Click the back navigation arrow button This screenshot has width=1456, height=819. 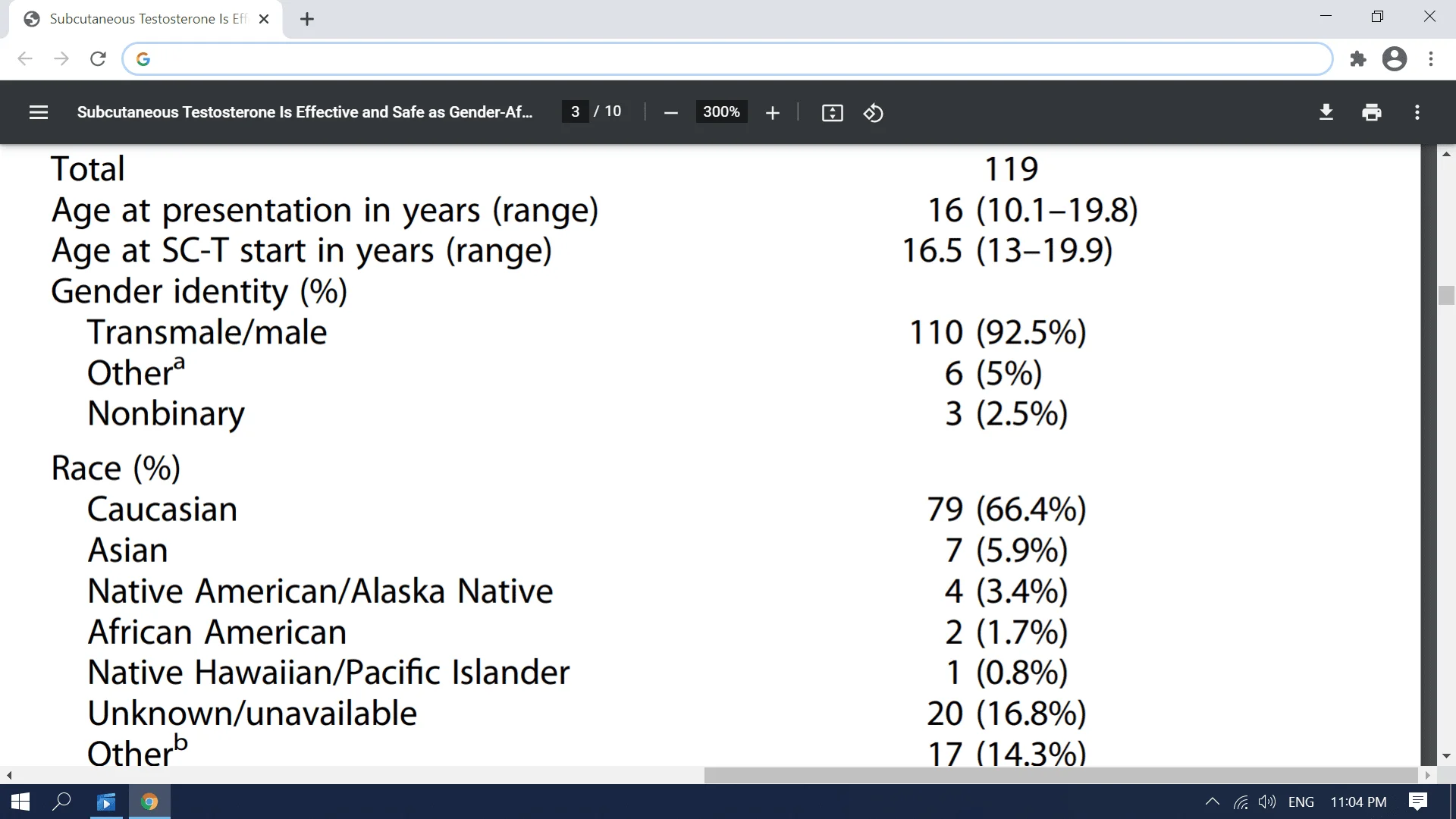pyautogui.click(x=24, y=59)
